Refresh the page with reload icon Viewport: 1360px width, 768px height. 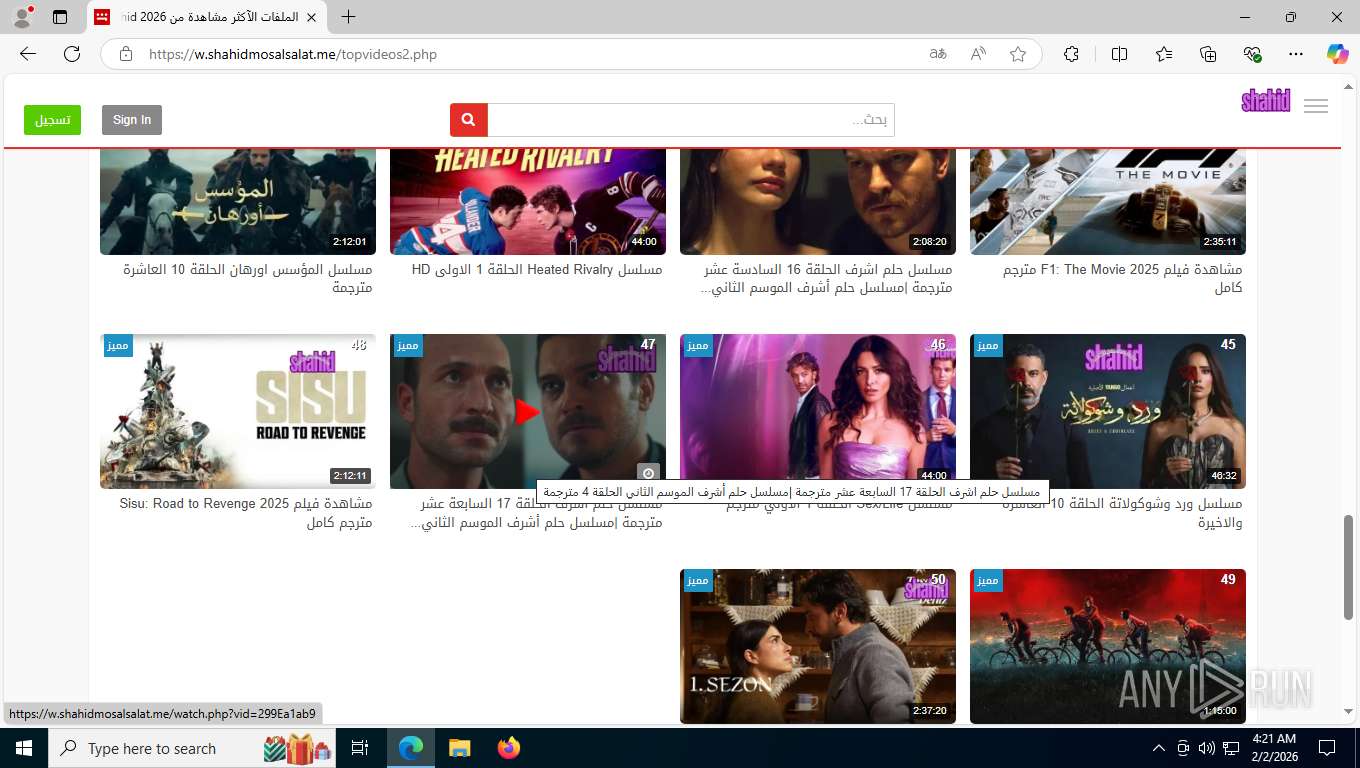[72, 54]
